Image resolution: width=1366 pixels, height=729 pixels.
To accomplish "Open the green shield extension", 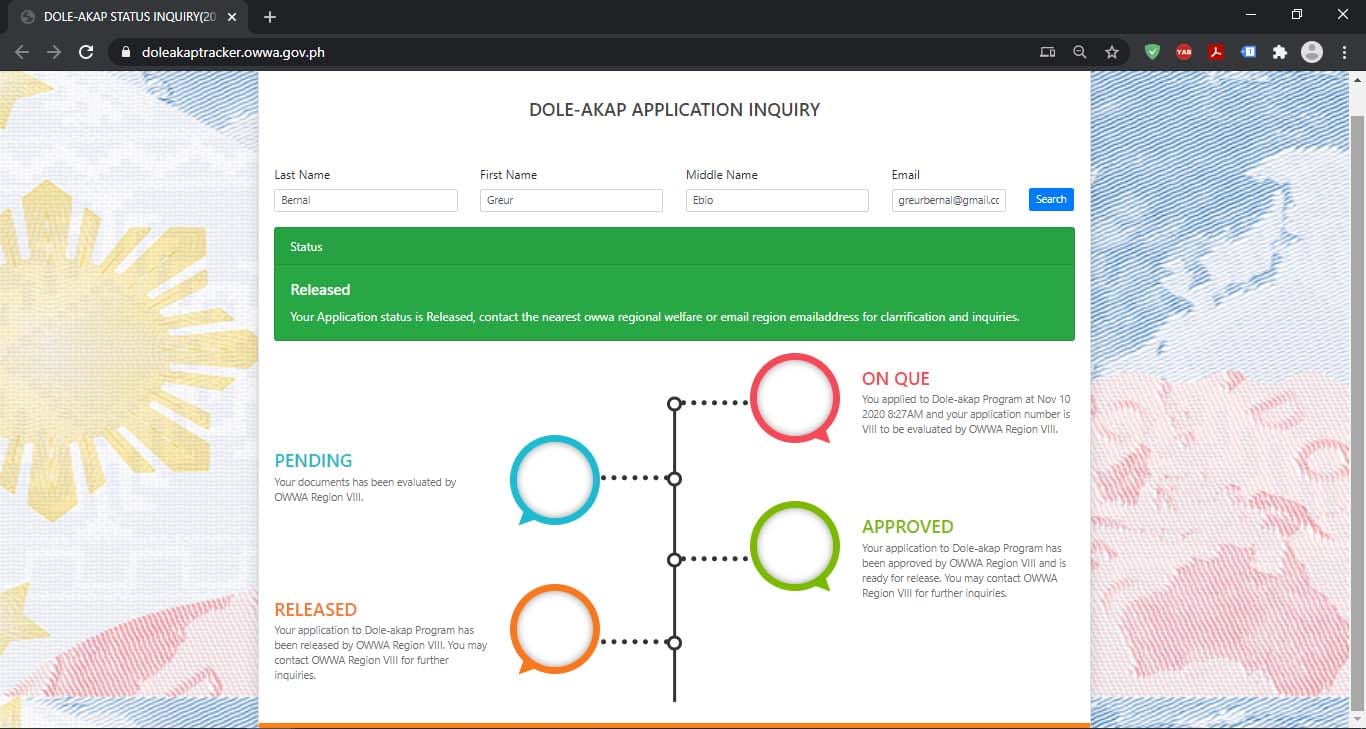I will [1152, 52].
